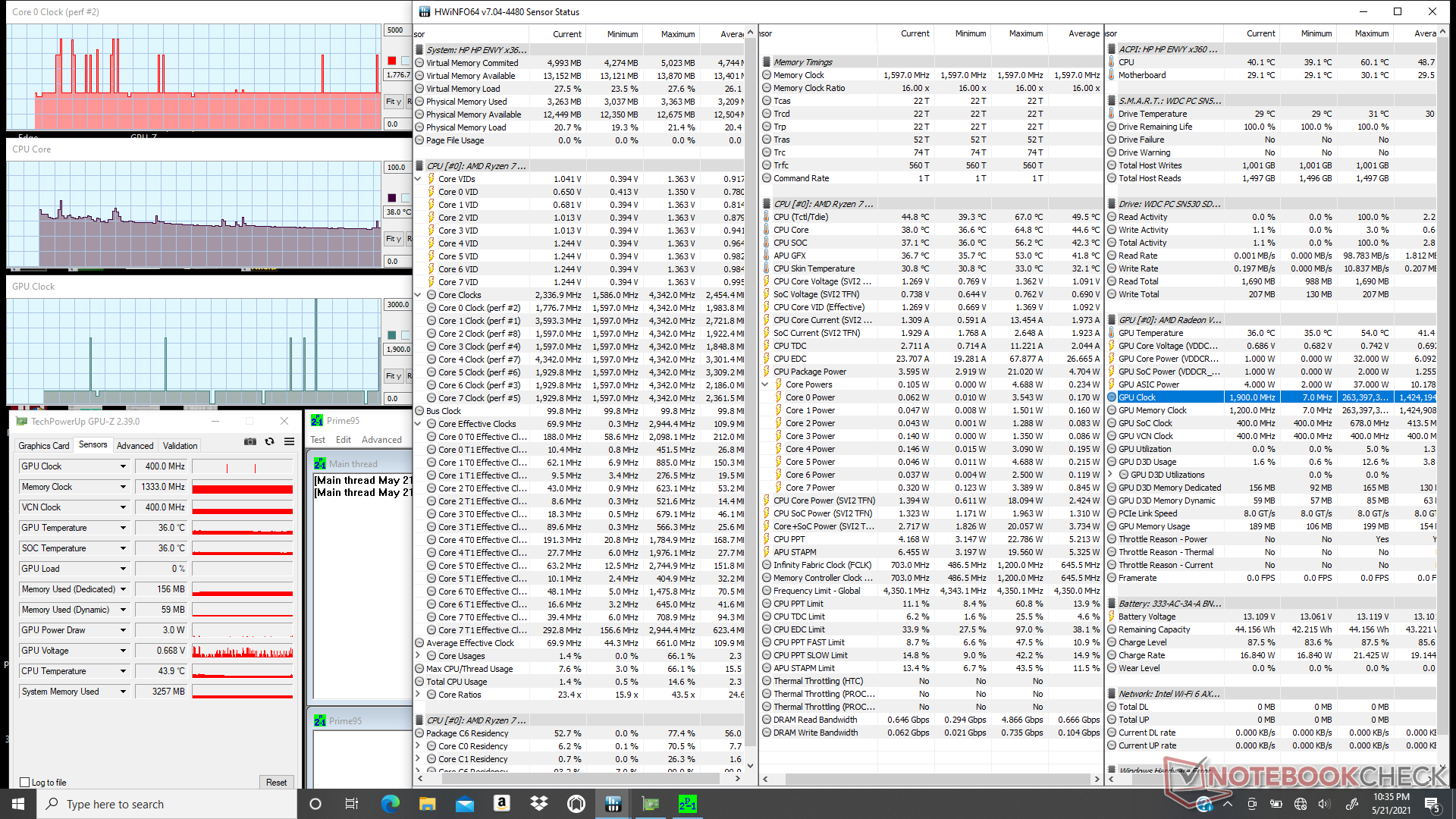This screenshot has width=1456, height=819.
Task: Switch to the Advanced tab in GPU-Z
Action: [135, 446]
